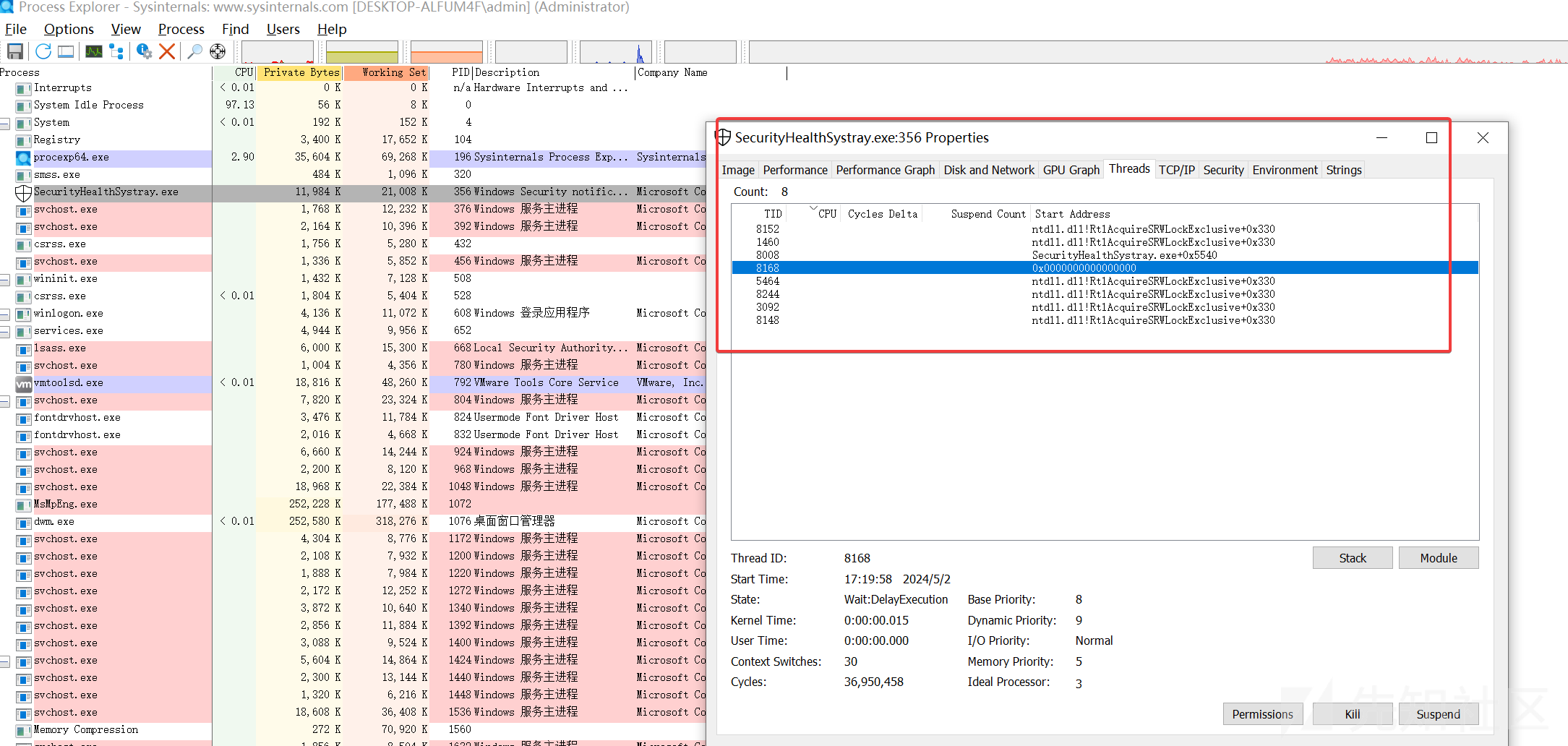
Task: Select thread 8152 in the list
Action: (x=1105, y=229)
